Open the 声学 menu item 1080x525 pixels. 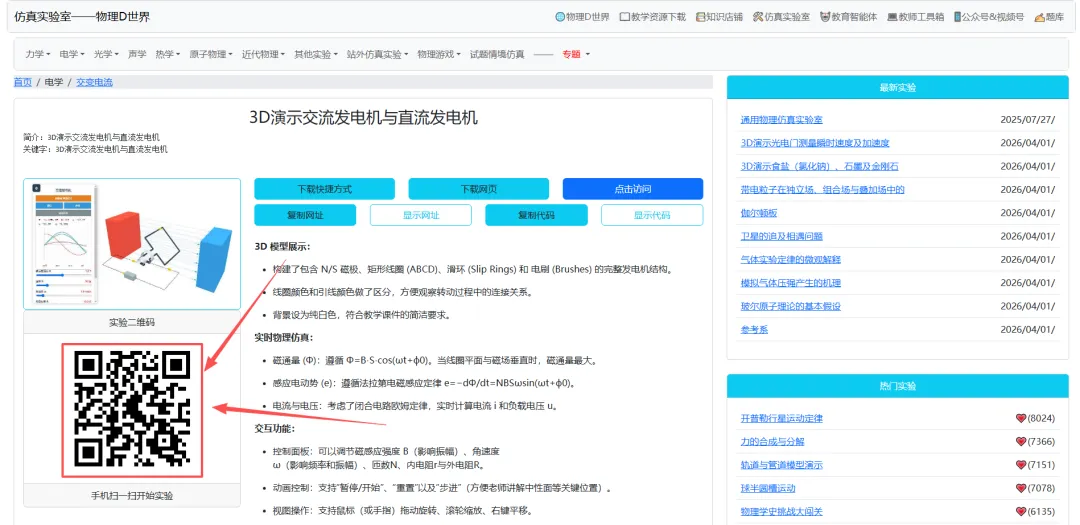click(x=137, y=54)
